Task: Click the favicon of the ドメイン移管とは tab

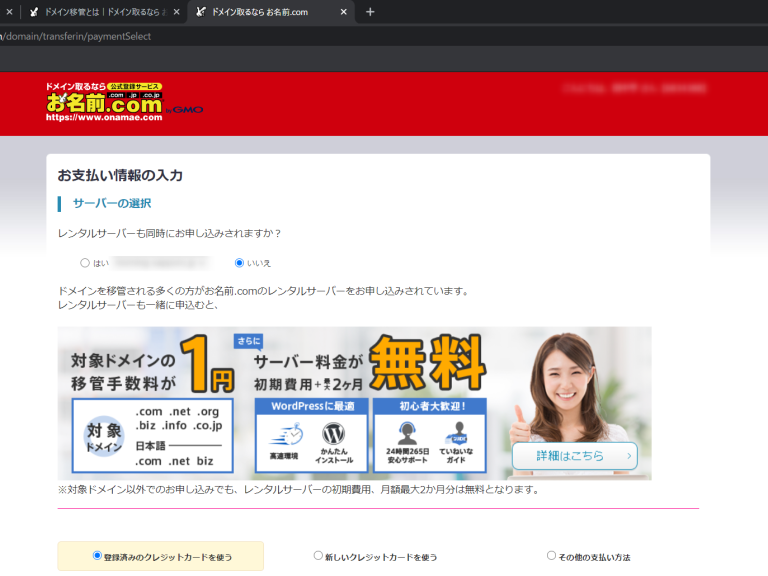Action: point(34,12)
